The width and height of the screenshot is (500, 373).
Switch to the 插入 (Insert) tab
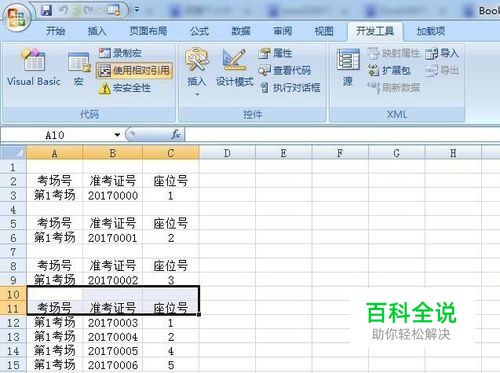point(97,31)
